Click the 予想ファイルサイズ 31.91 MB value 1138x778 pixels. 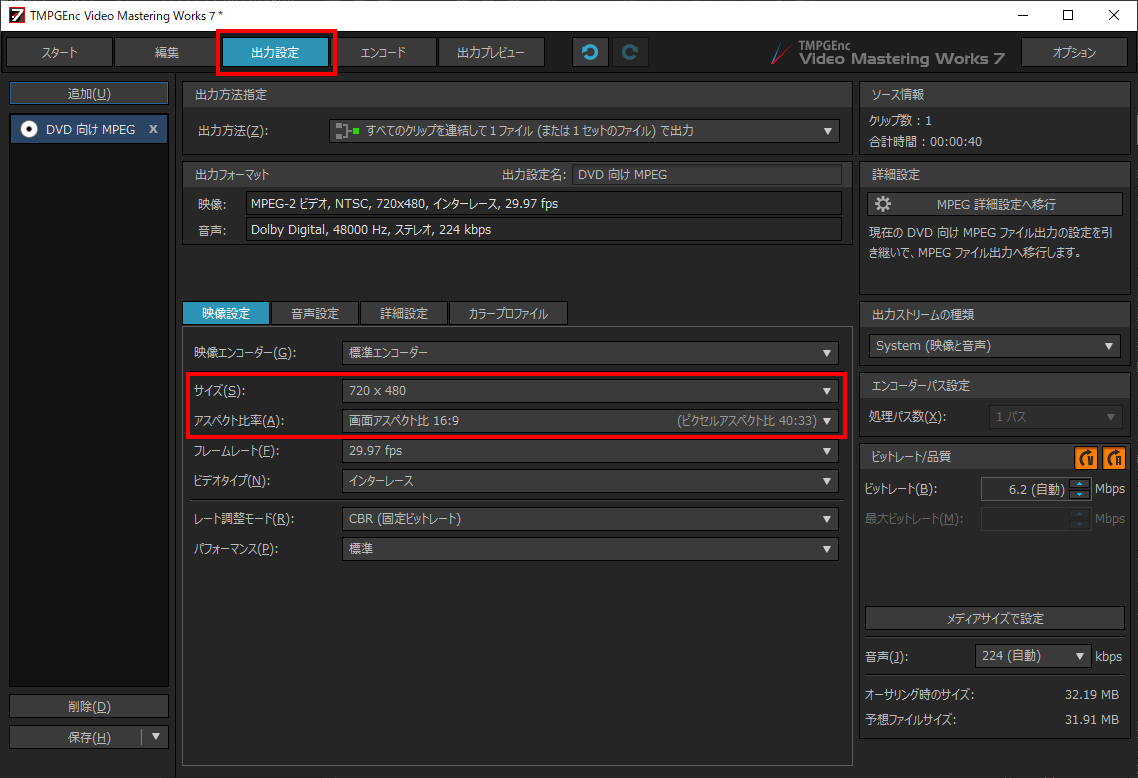pyautogui.click(x=1092, y=720)
